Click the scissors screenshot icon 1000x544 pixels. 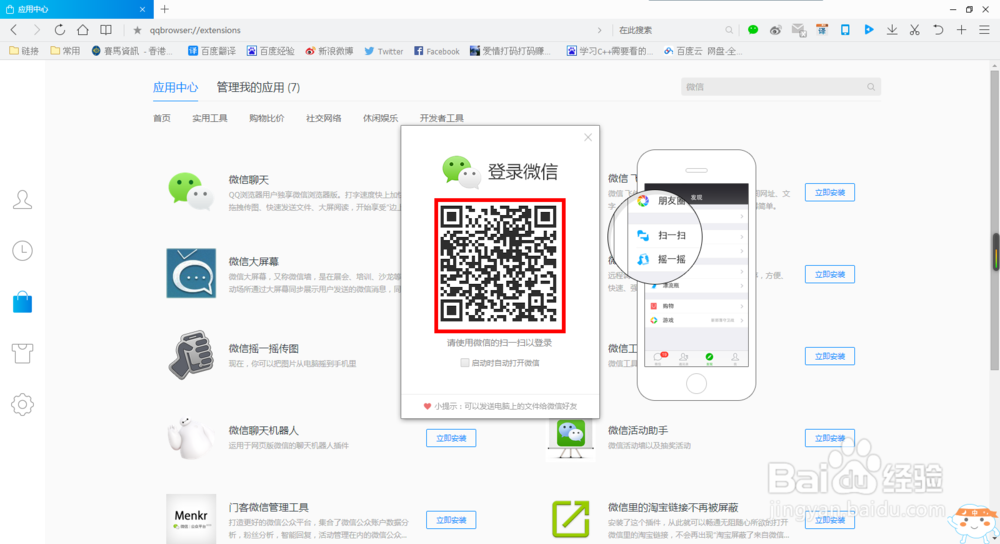[915, 30]
